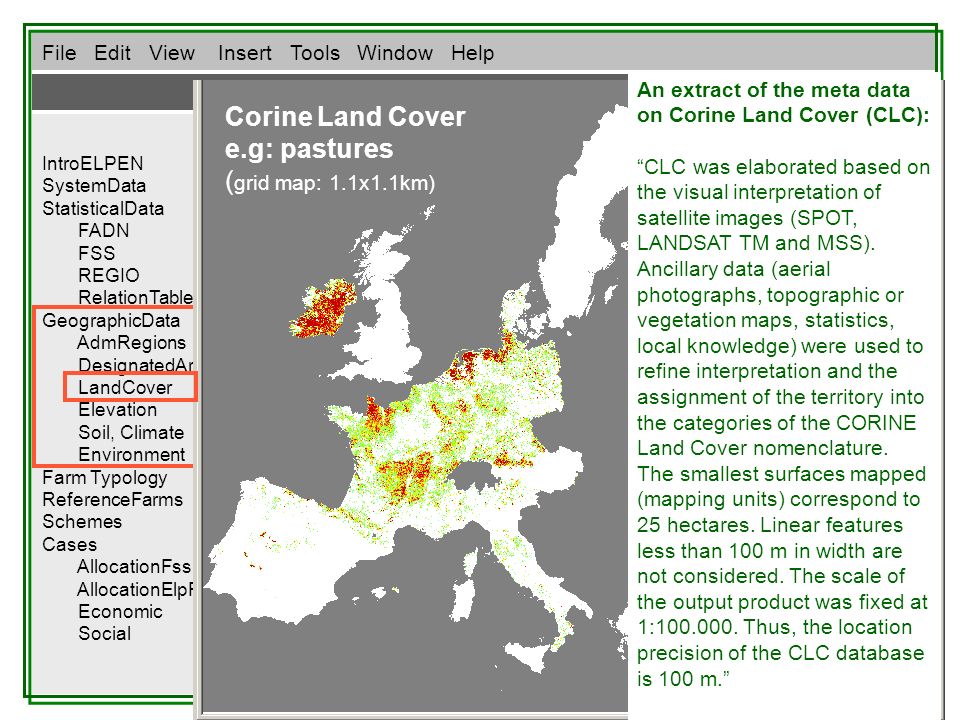Viewport: 960px width, 720px height.
Task: Open the Economic item
Action: coord(120,612)
